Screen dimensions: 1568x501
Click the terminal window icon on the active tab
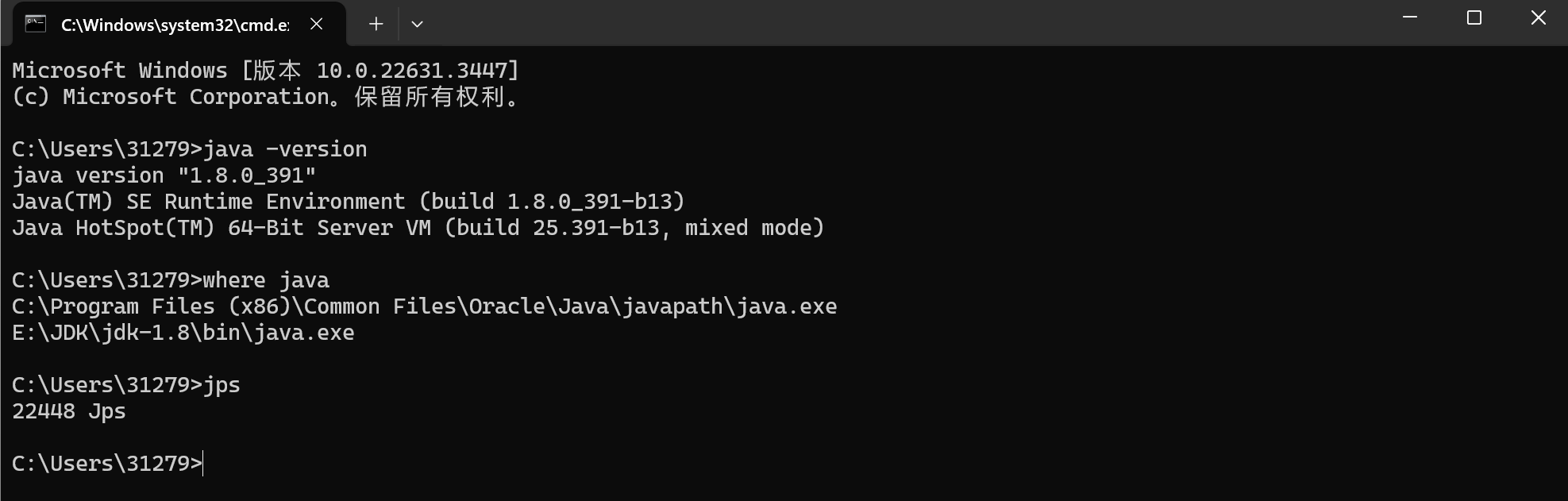pyautogui.click(x=35, y=23)
